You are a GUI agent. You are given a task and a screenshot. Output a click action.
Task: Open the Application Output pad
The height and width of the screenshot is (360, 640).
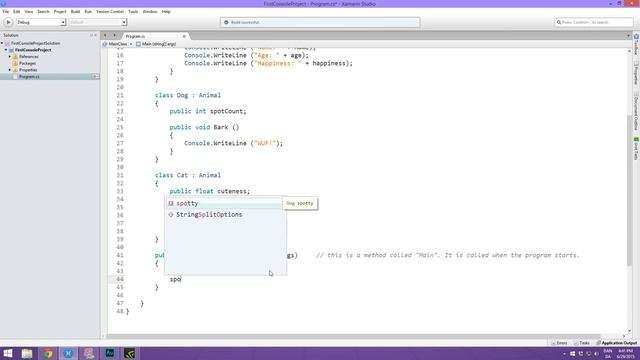tap(617, 343)
